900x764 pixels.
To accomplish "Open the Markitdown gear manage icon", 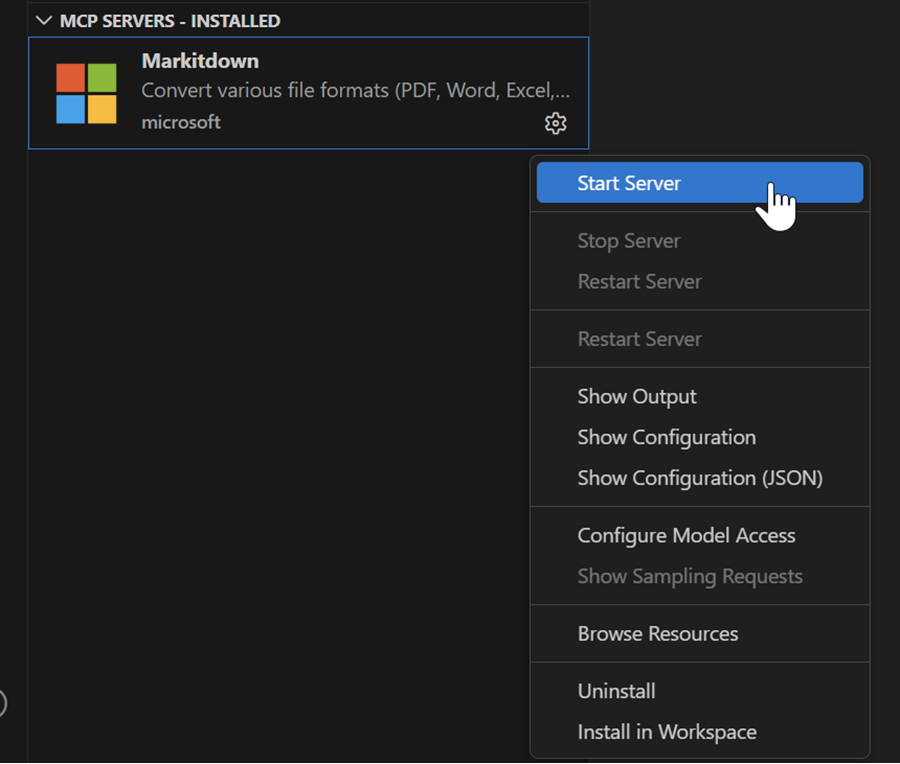I will pos(555,123).
